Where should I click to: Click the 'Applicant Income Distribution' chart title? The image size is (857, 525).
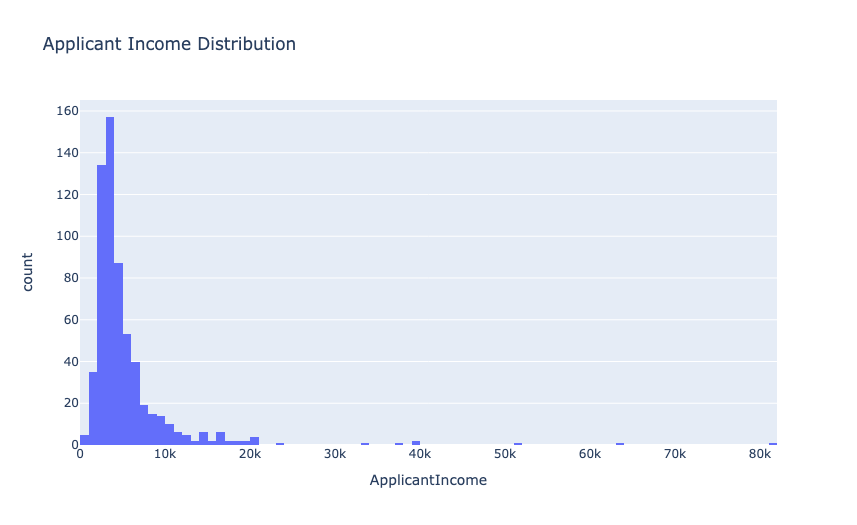169,44
